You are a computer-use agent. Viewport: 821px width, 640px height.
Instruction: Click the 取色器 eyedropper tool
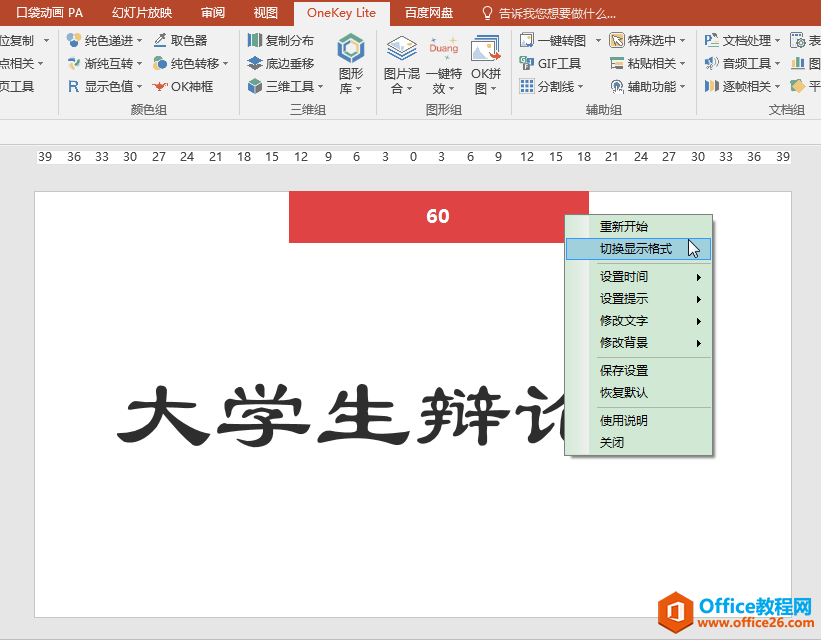pyautogui.click(x=181, y=40)
